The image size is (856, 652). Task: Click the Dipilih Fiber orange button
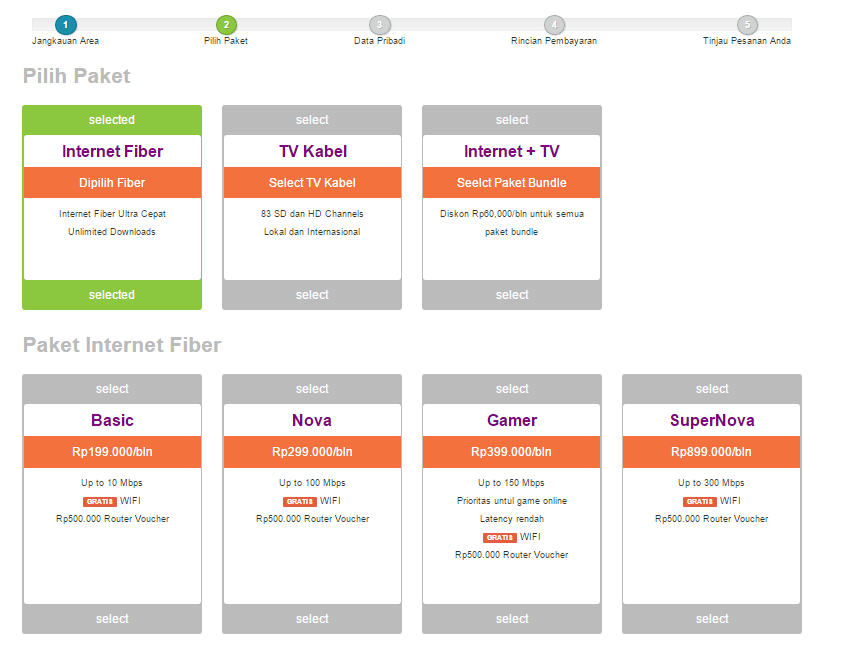point(112,183)
